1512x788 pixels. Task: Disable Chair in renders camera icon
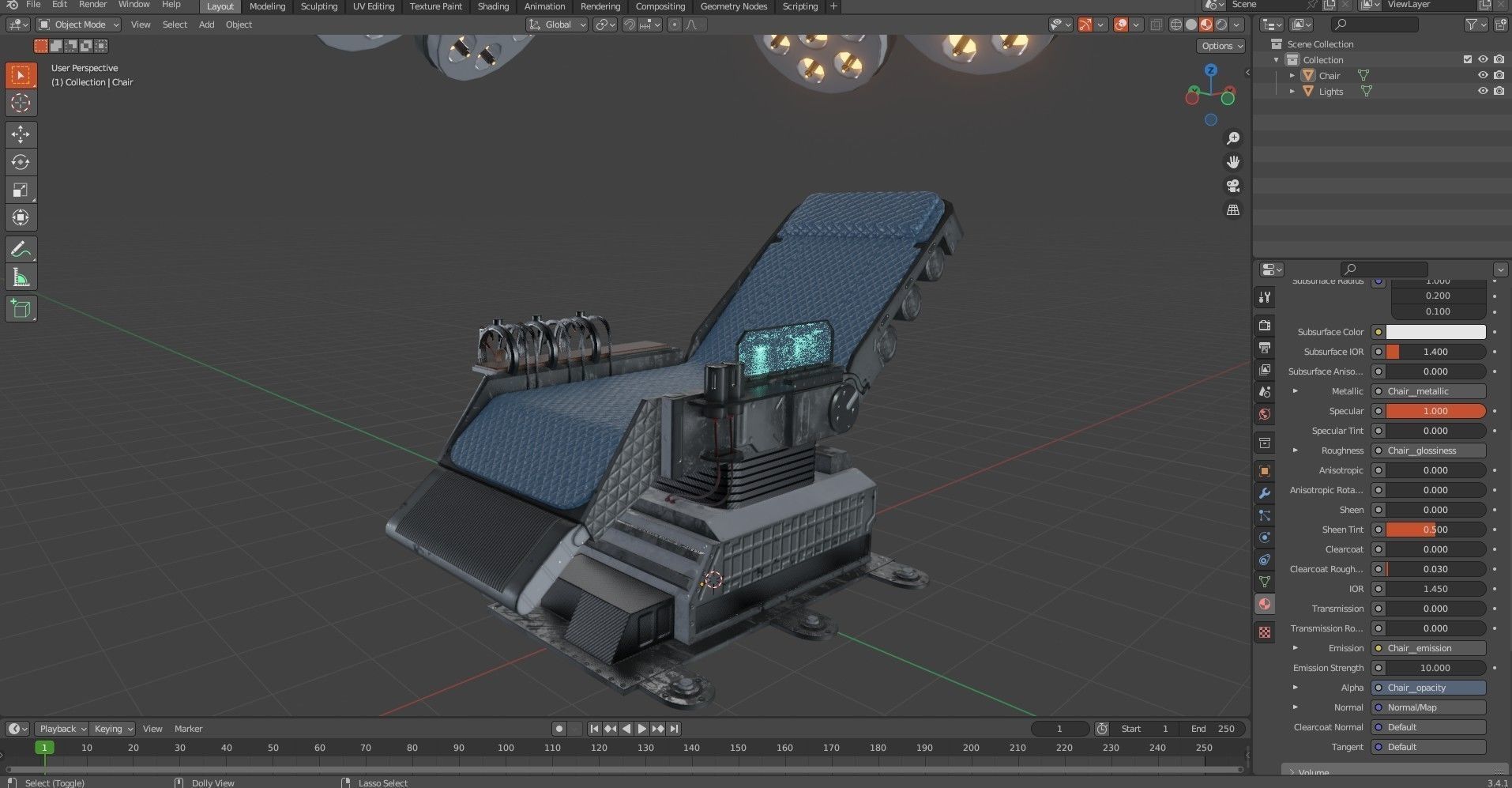coord(1499,76)
